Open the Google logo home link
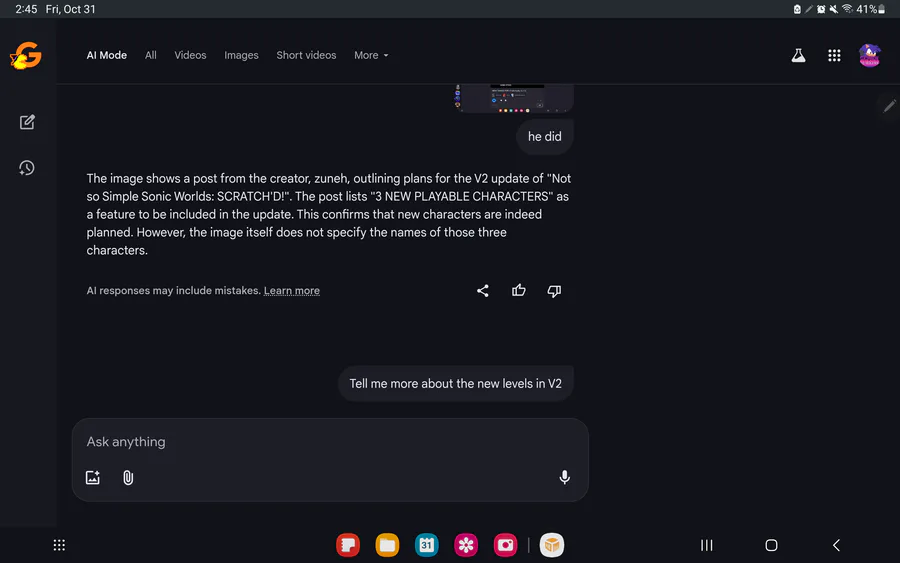The width and height of the screenshot is (900, 563). tap(26, 56)
